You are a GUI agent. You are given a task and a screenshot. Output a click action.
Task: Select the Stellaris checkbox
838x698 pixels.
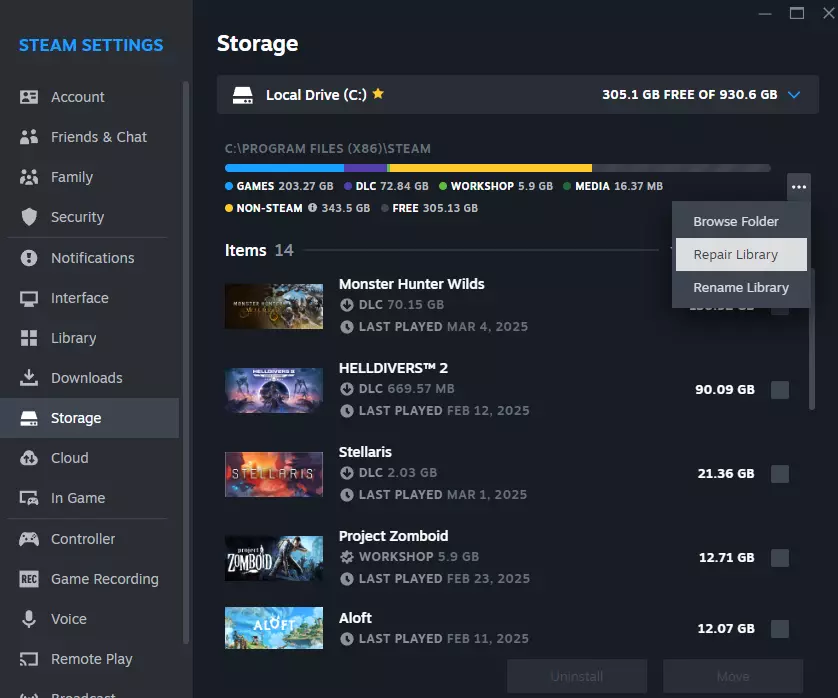click(x=780, y=474)
